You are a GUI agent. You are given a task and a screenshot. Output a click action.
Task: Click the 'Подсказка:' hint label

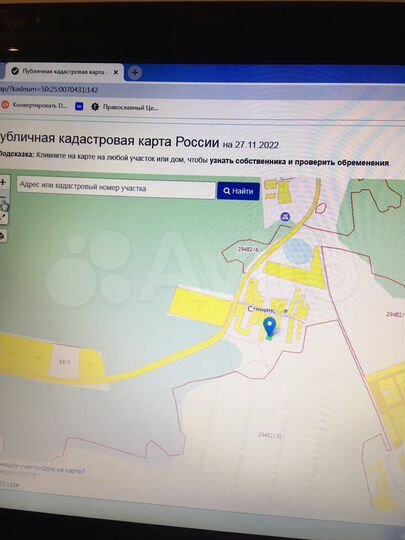tap(17, 155)
